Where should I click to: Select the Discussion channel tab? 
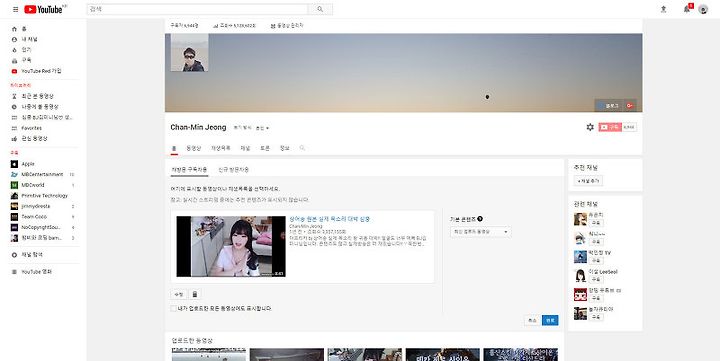point(265,148)
